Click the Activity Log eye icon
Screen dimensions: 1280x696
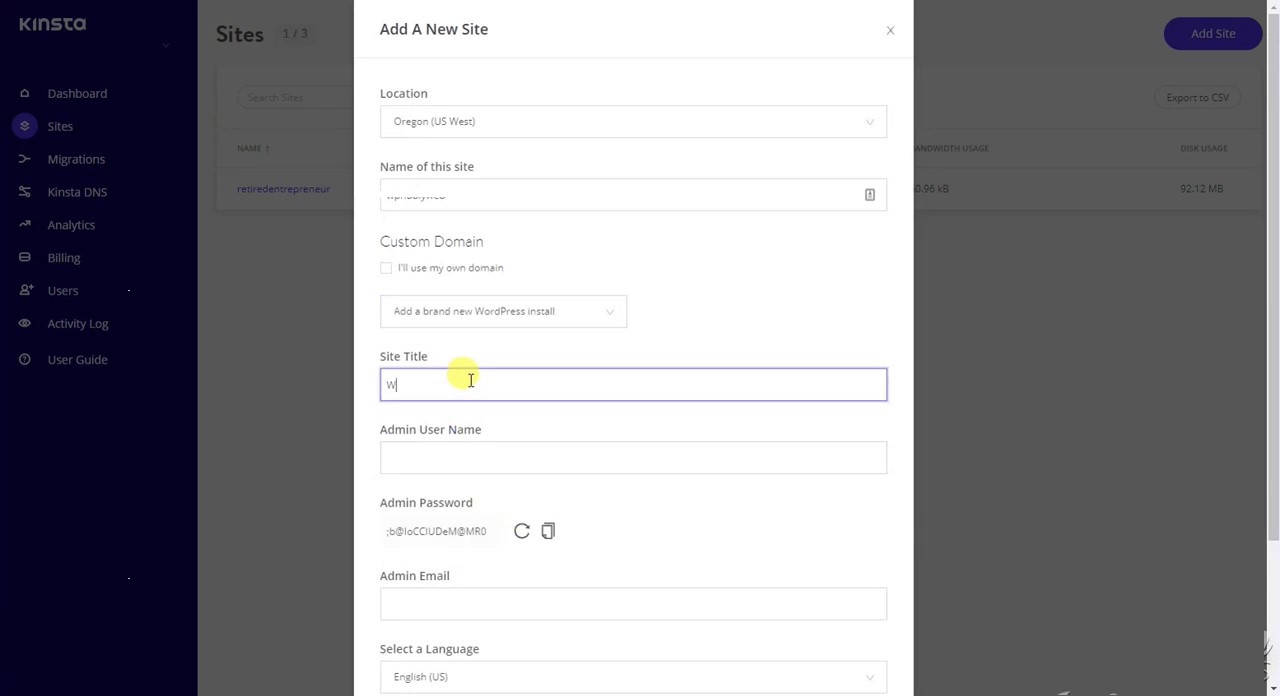pyautogui.click(x=24, y=323)
